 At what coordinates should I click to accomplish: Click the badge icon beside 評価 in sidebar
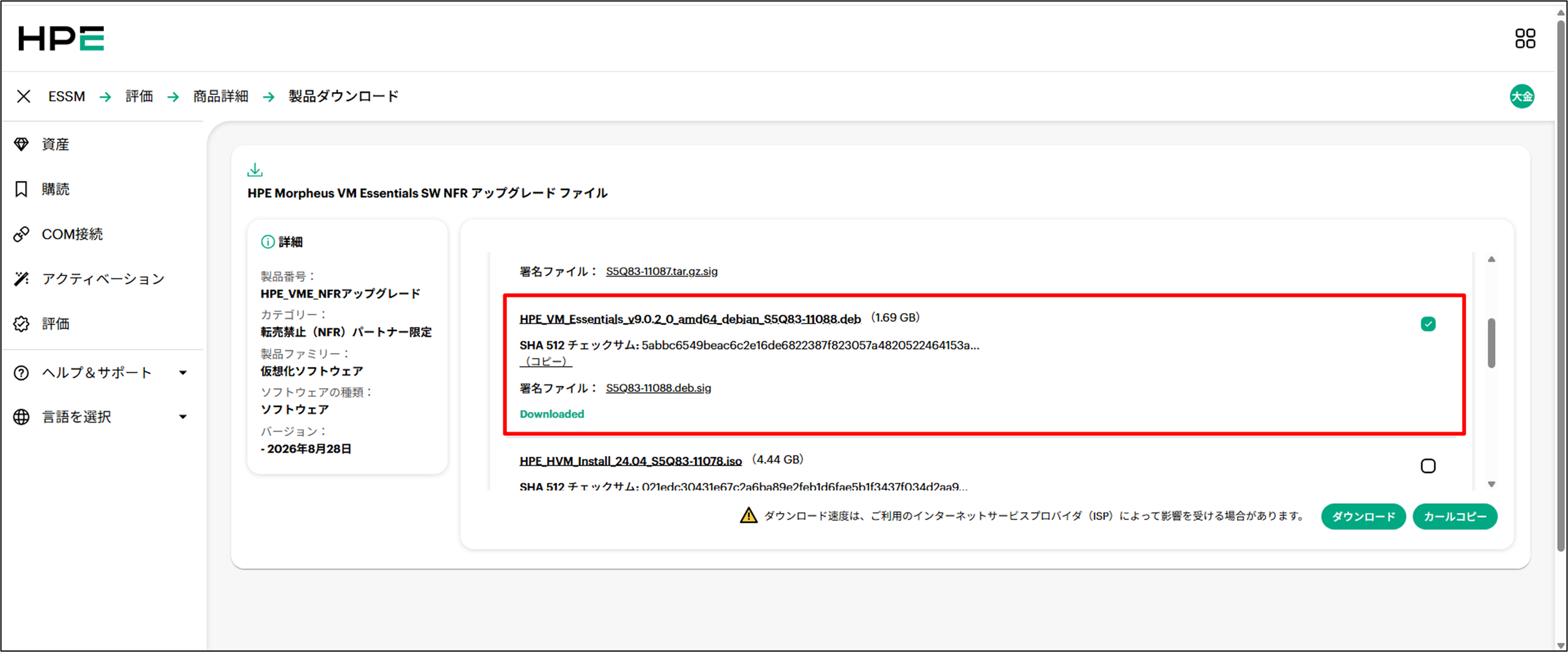22,324
